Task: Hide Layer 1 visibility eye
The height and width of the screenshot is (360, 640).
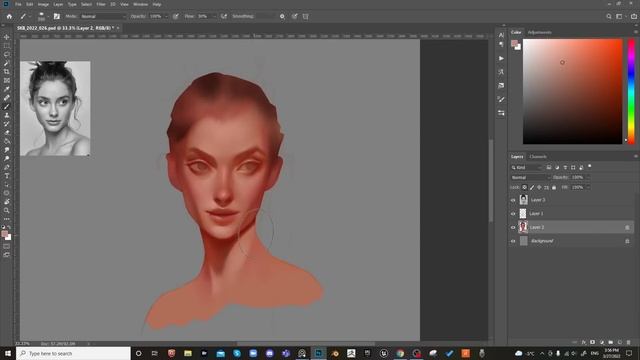Action: pos(513,213)
